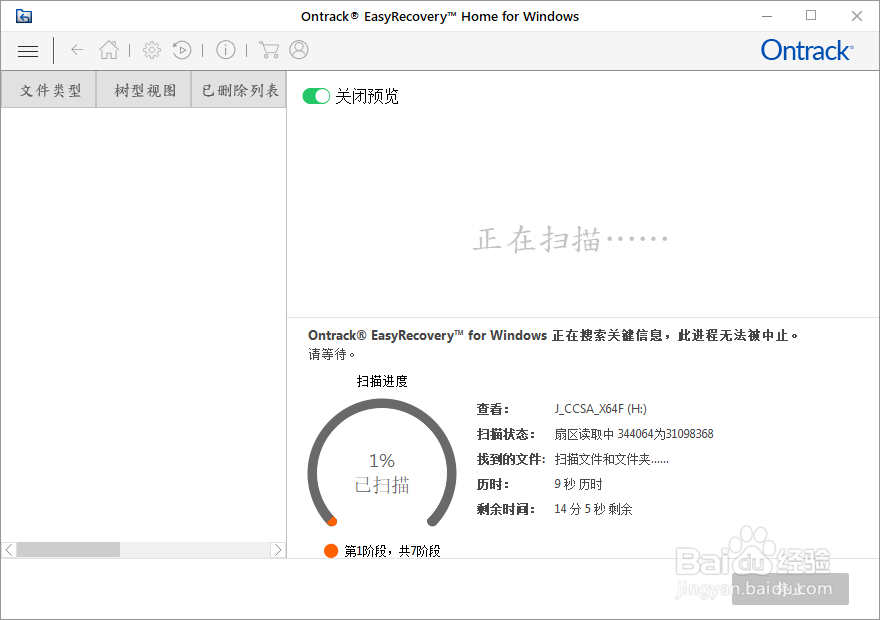880x620 pixels.
Task: Click the resume recovery icon
Action: pos(182,50)
